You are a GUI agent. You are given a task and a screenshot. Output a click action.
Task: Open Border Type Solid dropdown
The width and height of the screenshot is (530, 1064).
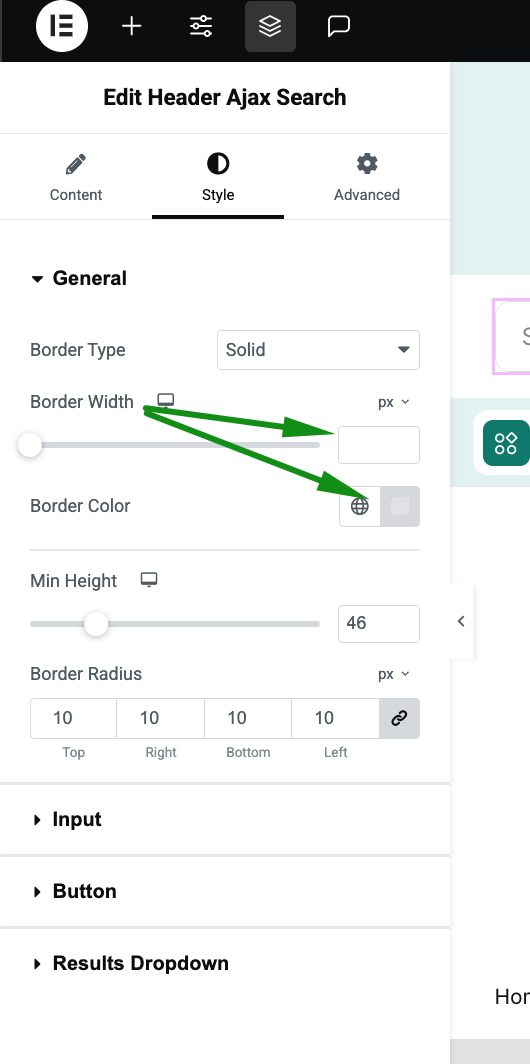click(318, 350)
